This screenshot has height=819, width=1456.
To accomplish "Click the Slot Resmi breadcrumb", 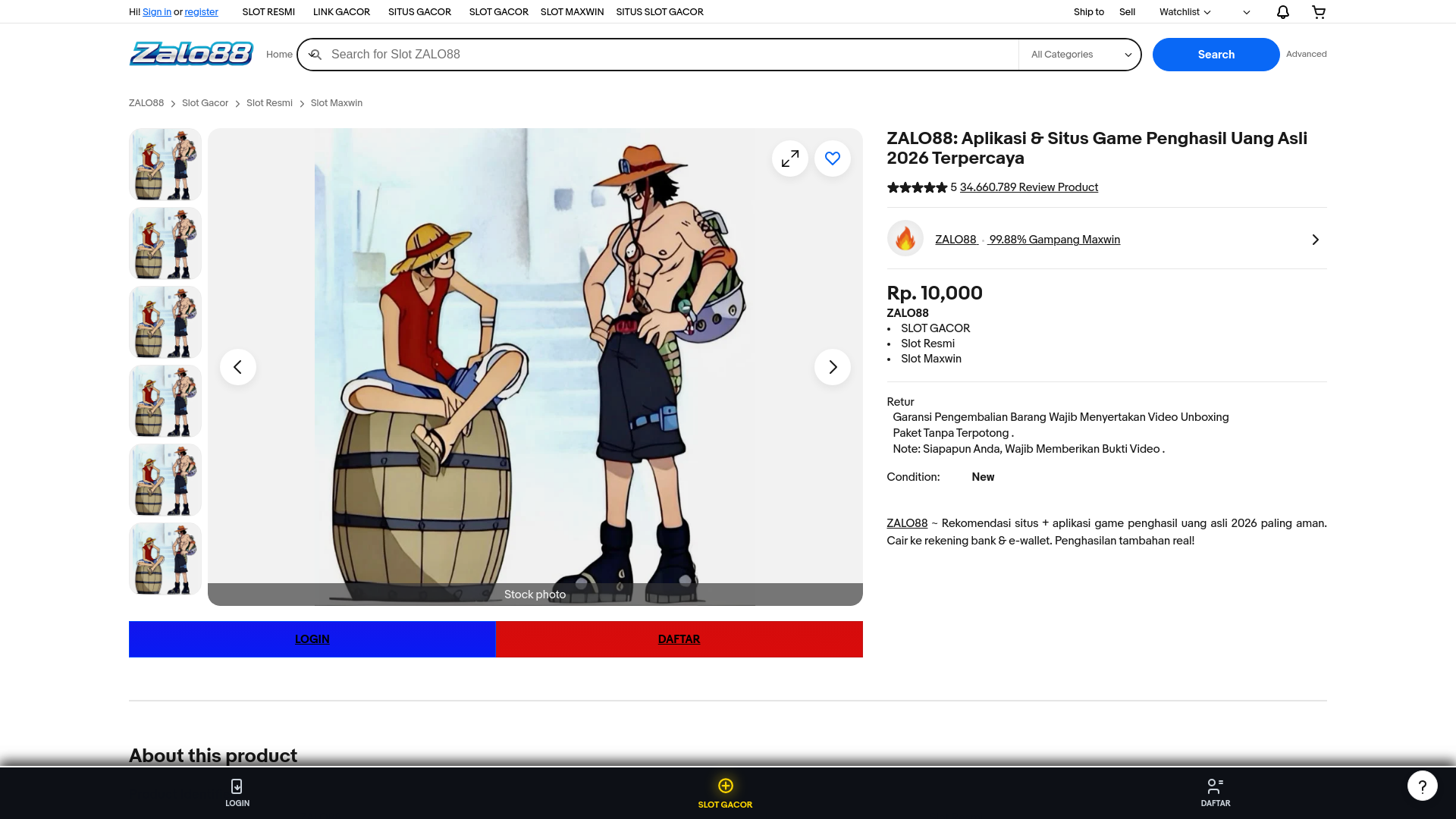I will pos(269,103).
